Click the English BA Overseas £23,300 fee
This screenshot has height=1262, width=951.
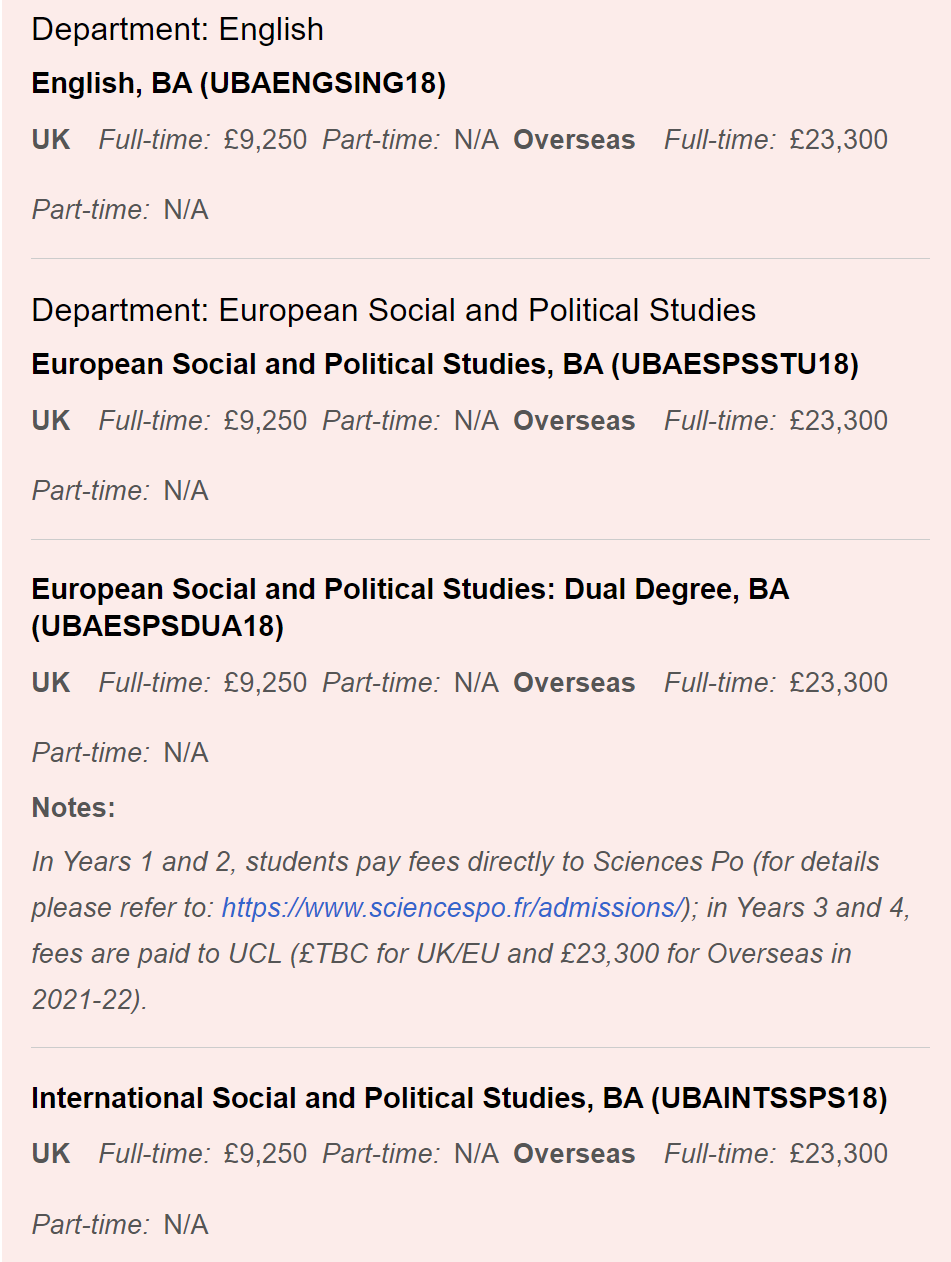838,140
